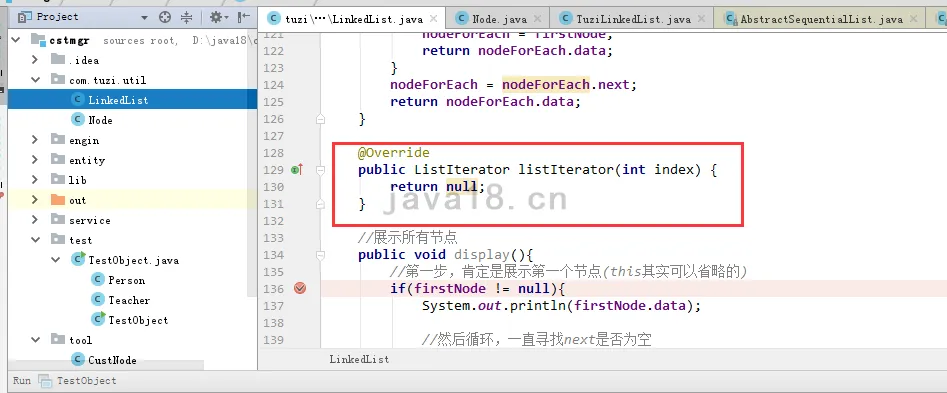Expand the engin folder
The width and height of the screenshot is (947, 393).
tap(34, 140)
